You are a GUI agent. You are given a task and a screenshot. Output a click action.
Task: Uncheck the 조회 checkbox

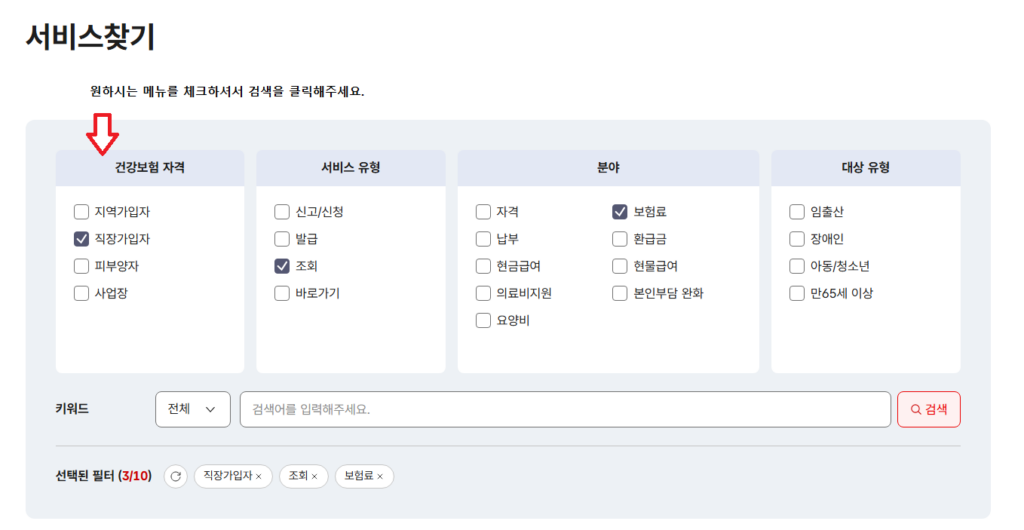click(281, 266)
